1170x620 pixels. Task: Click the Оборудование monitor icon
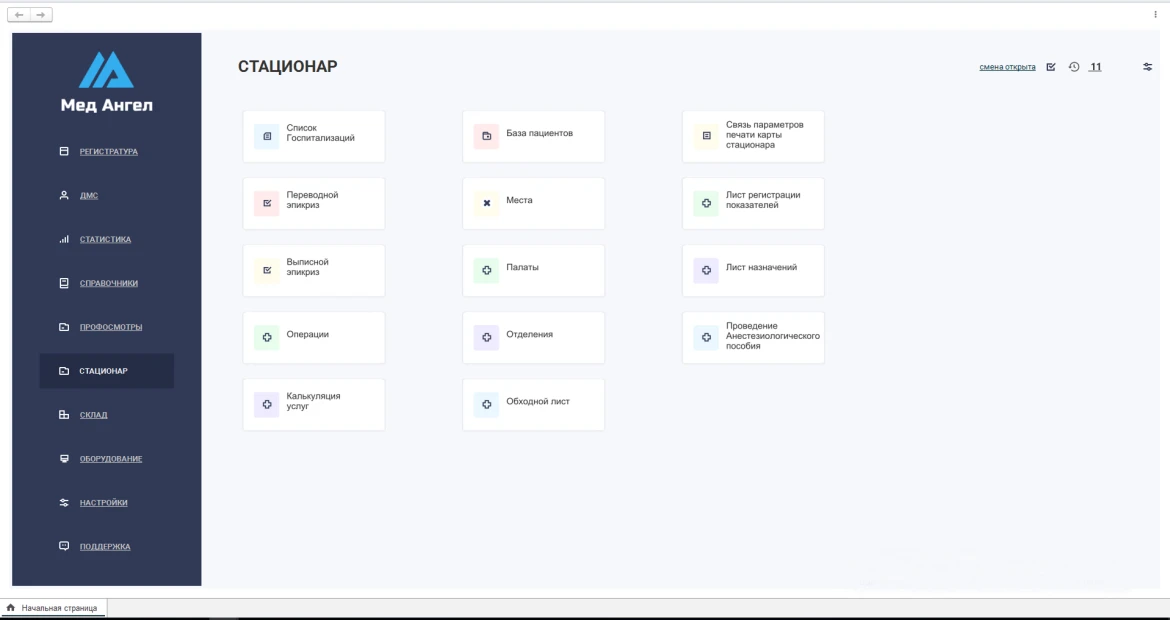coord(64,459)
